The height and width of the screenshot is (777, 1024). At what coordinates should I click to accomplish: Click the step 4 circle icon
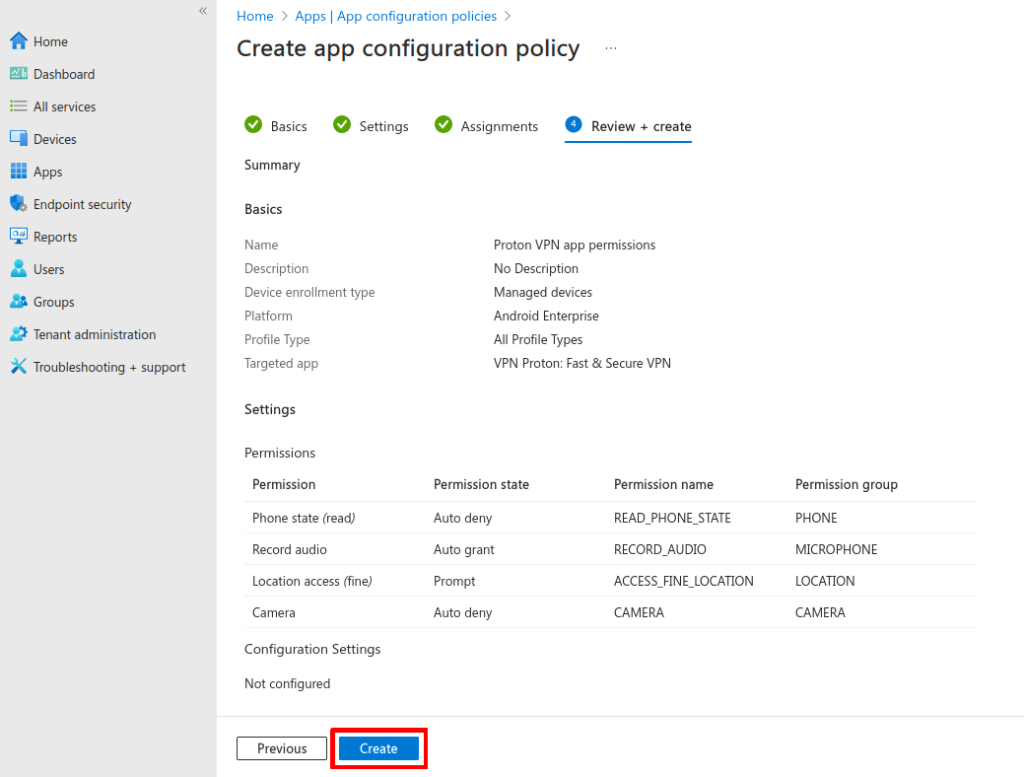[573, 124]
